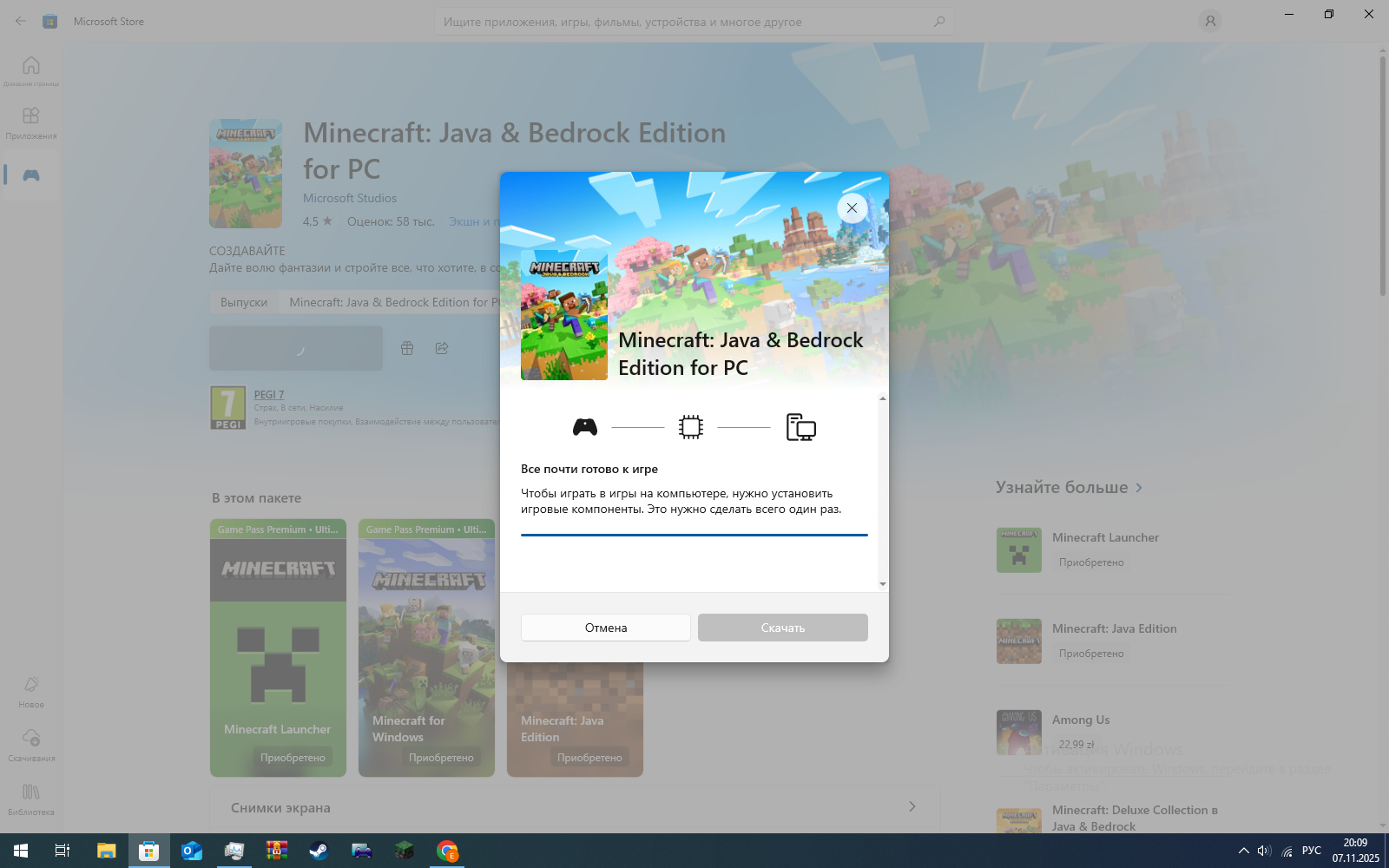Open Chrome from the taskbar
The height and width of the screenshot is (868, 1389).
pyautogui.click(x=447, y=851)
